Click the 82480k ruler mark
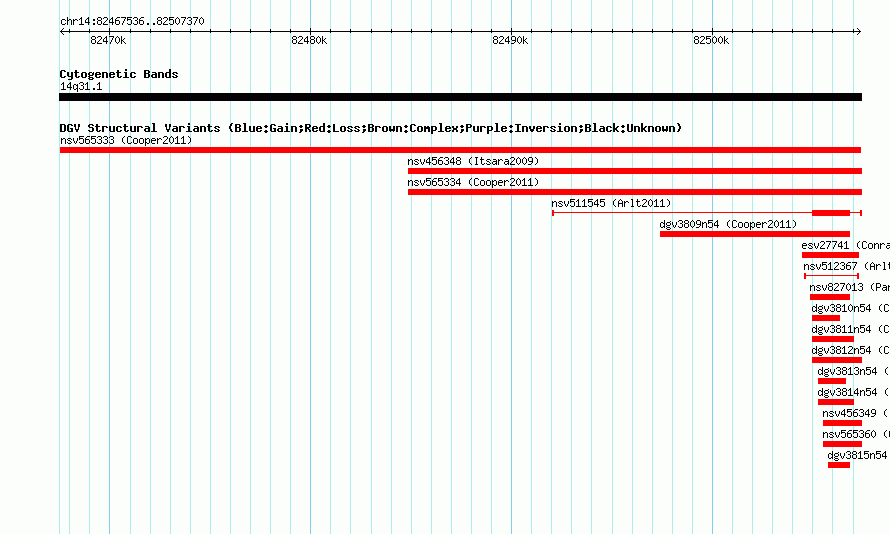890x534 pixels. pos(309,40)
